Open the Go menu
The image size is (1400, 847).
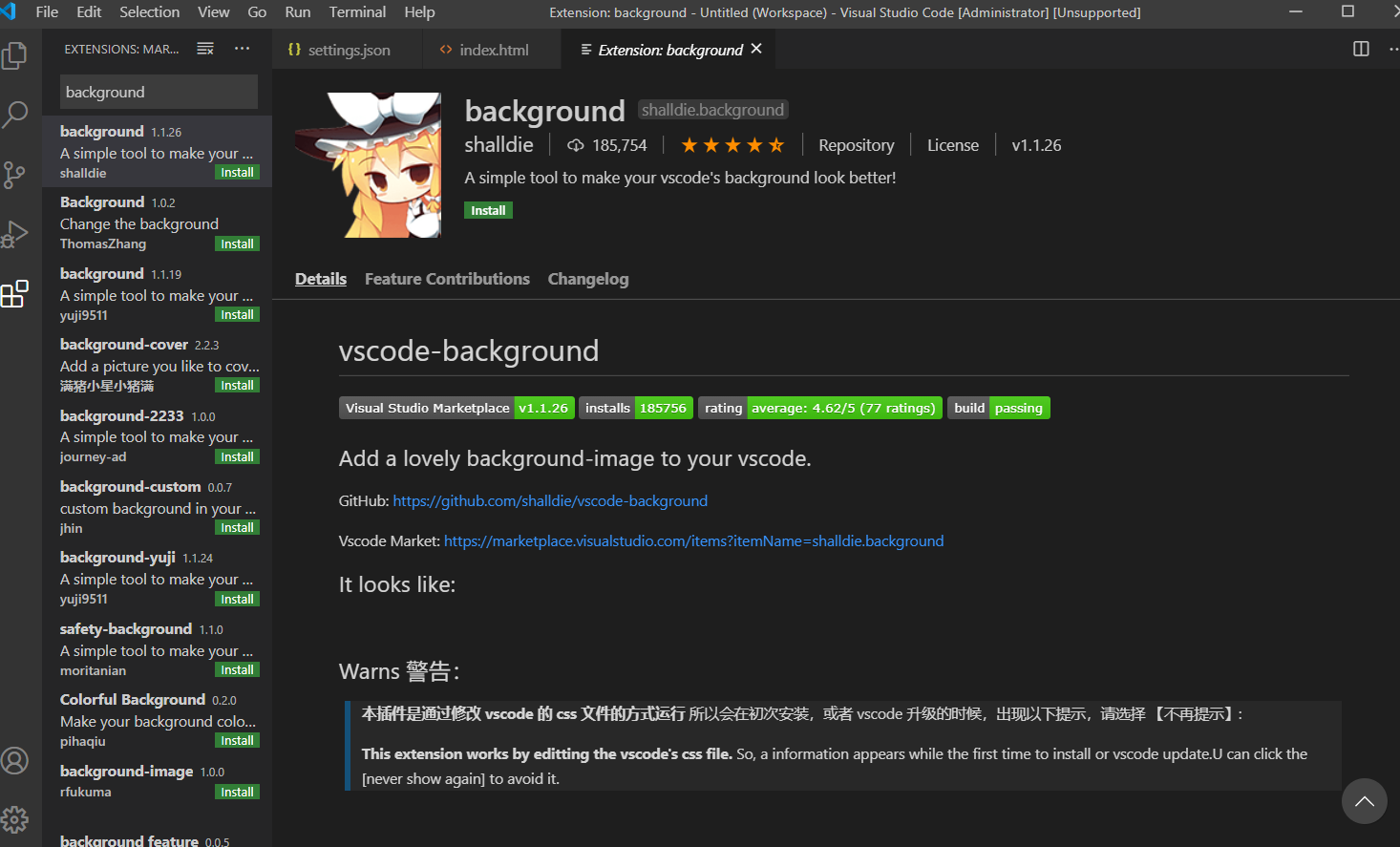click(257, 12)
